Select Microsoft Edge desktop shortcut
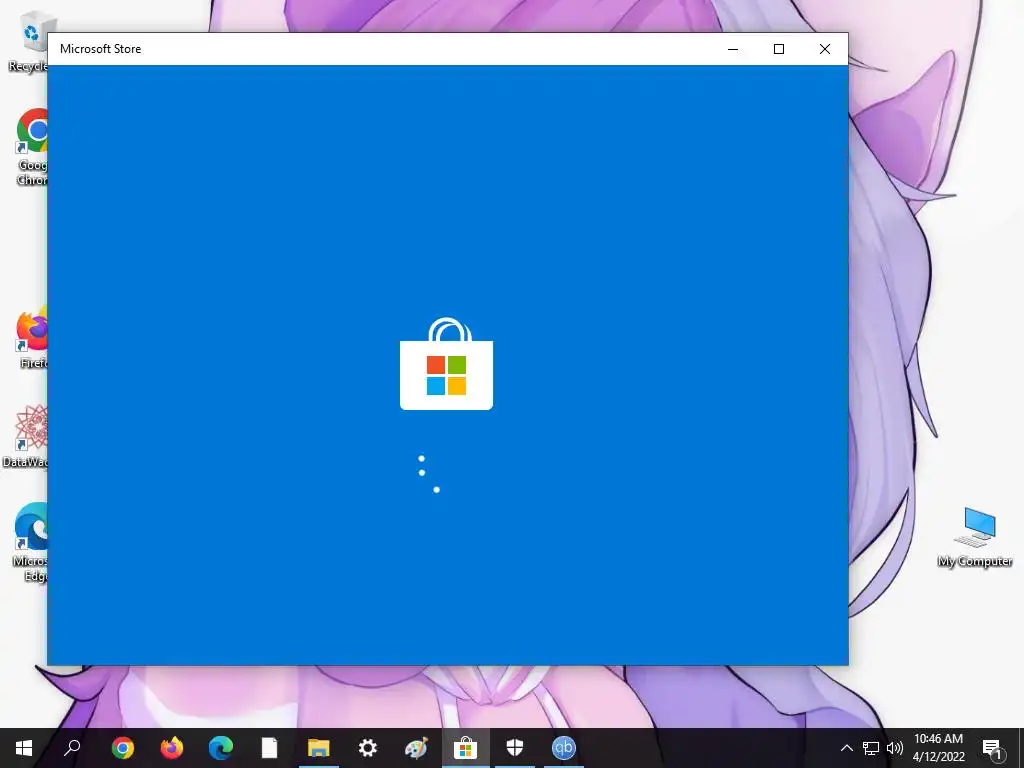 click(30, 542)
